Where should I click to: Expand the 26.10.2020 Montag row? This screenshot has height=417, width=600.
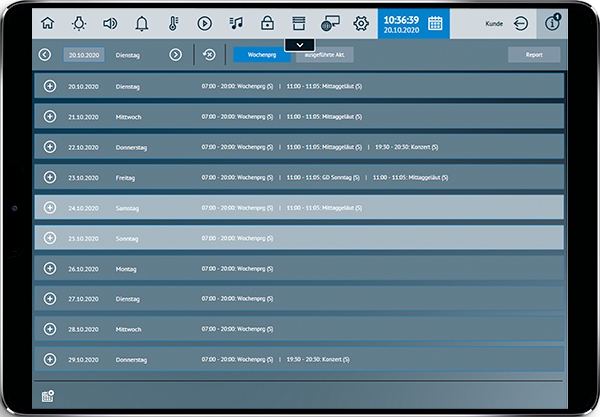coord(50,268)
